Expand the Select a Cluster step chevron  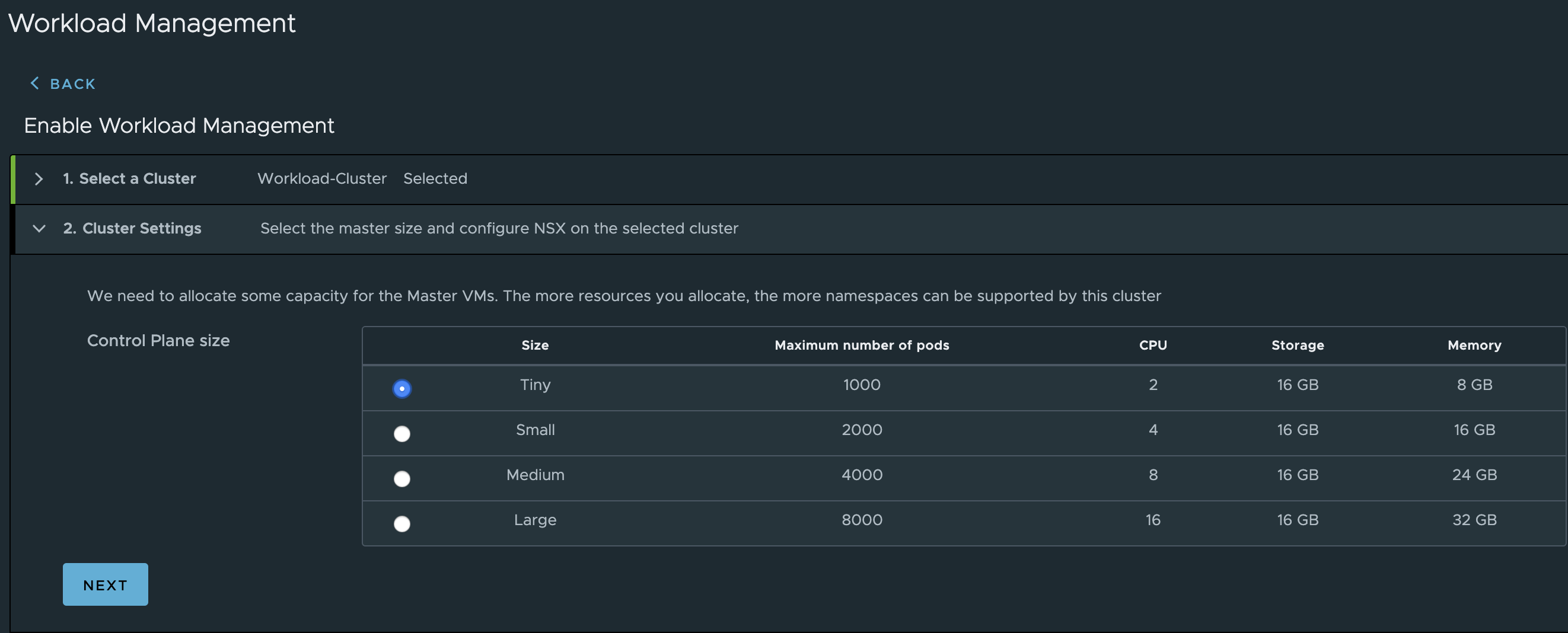(39, 179)
